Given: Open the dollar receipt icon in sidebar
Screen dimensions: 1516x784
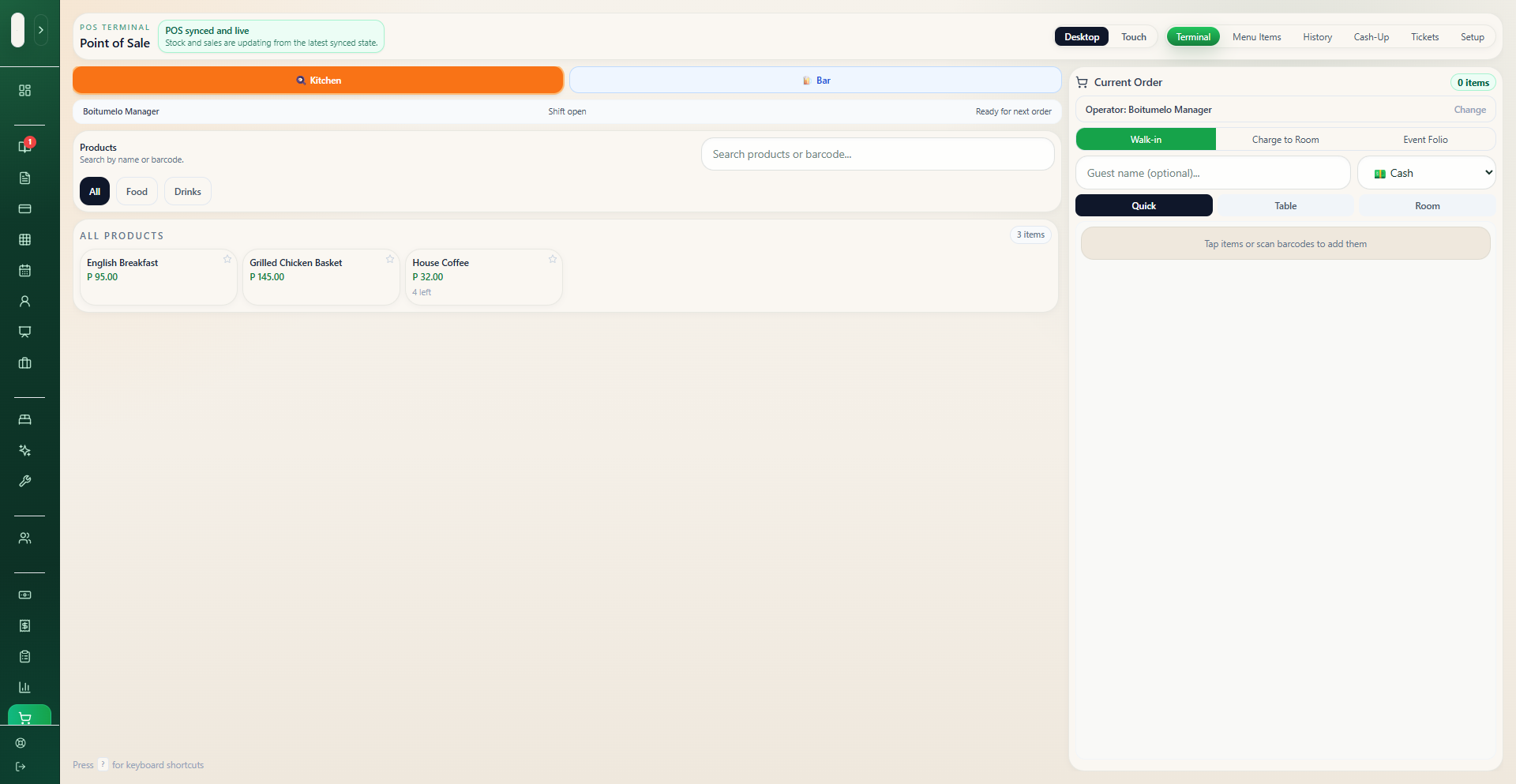Looking at the screenshot, I should point(24,626).
